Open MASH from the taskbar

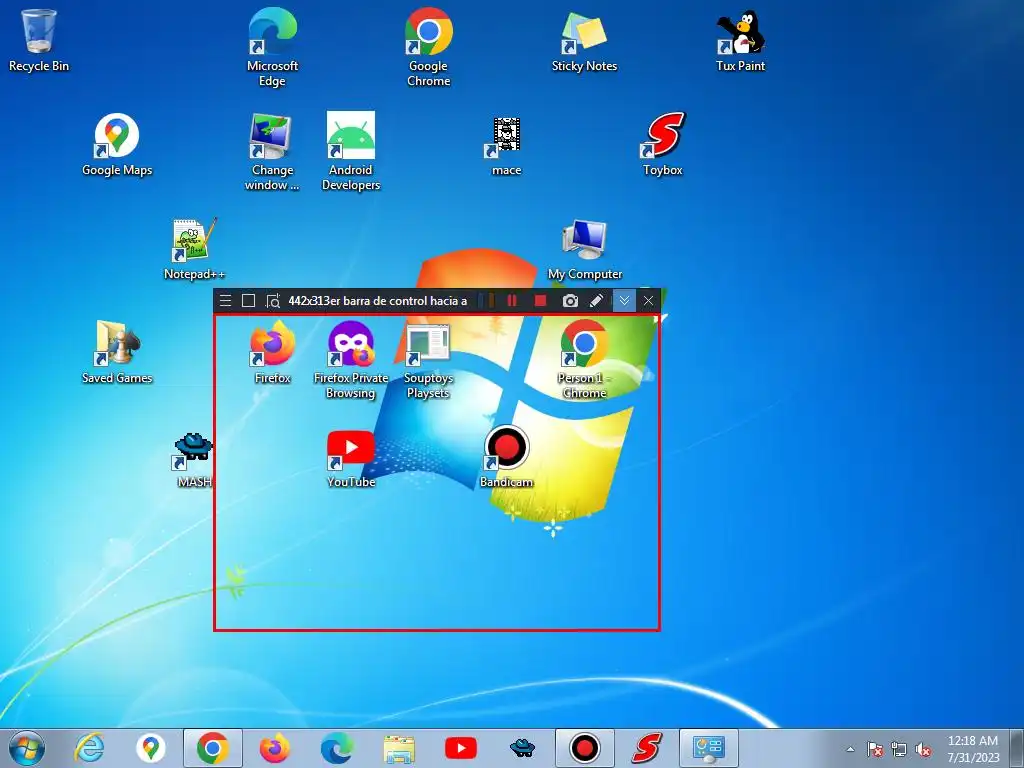(x=522, y=748)
